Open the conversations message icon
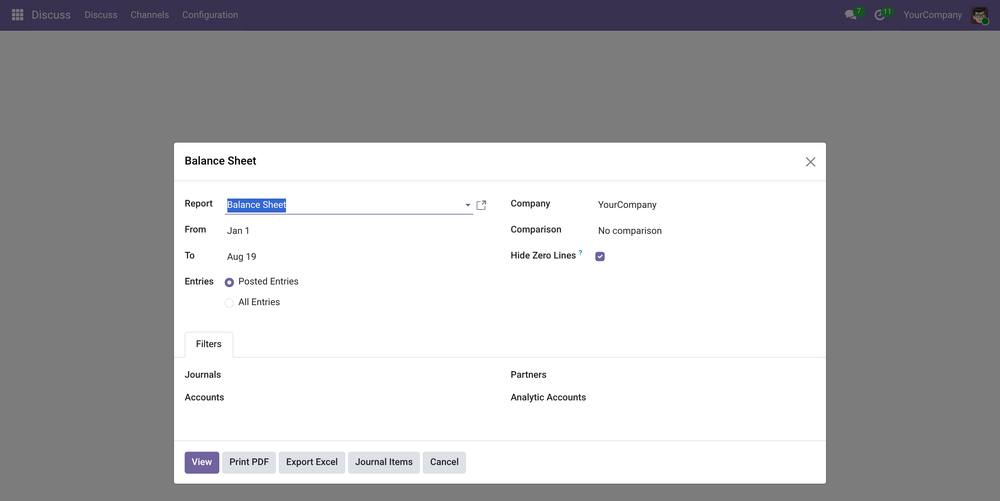This screenshot has height=501, width=1000. click(x=851, y=15)
